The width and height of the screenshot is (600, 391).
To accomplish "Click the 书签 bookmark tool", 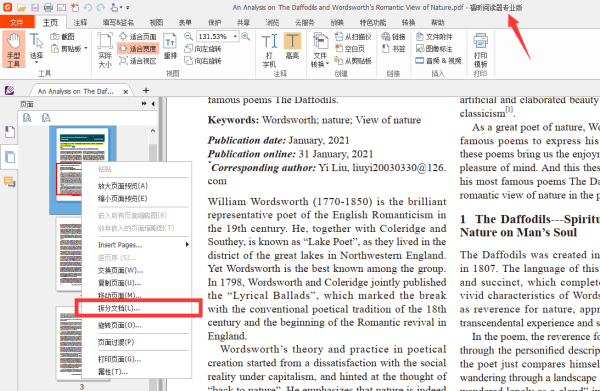I will pos(393,49).
